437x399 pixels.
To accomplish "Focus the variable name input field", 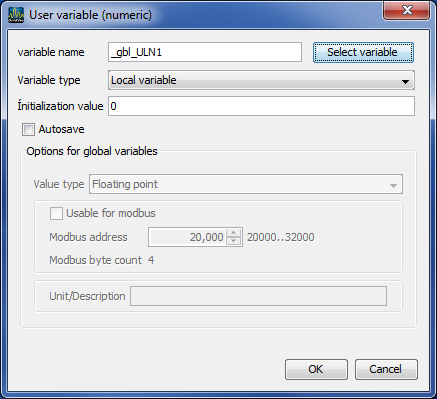I will tap(205, 52).
